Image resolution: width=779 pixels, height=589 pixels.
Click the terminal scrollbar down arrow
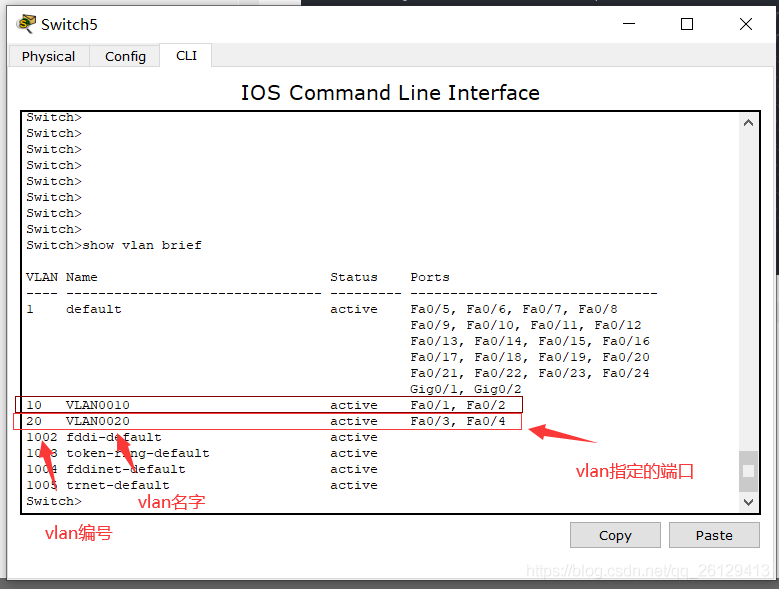pos(748,502)
